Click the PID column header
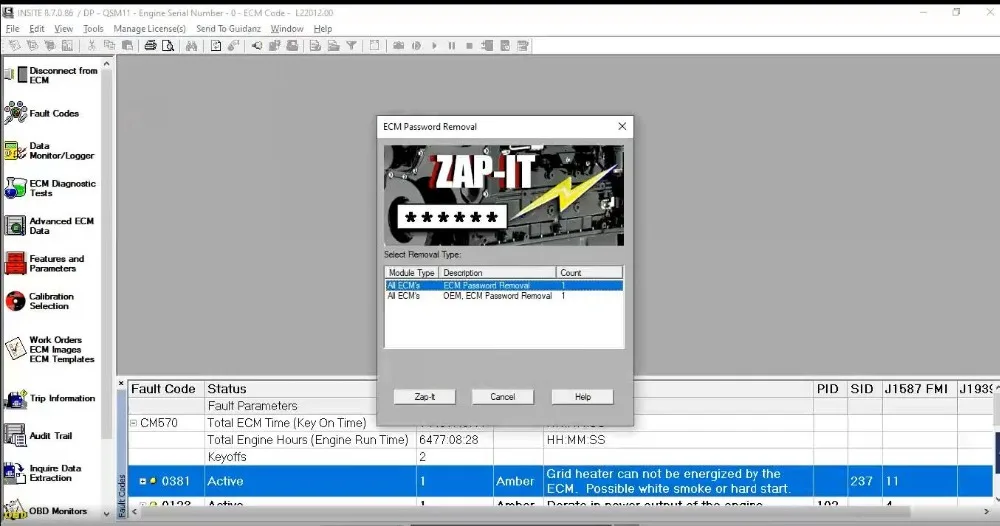Screen dimensions: 1000x526 tap(828, 389)
